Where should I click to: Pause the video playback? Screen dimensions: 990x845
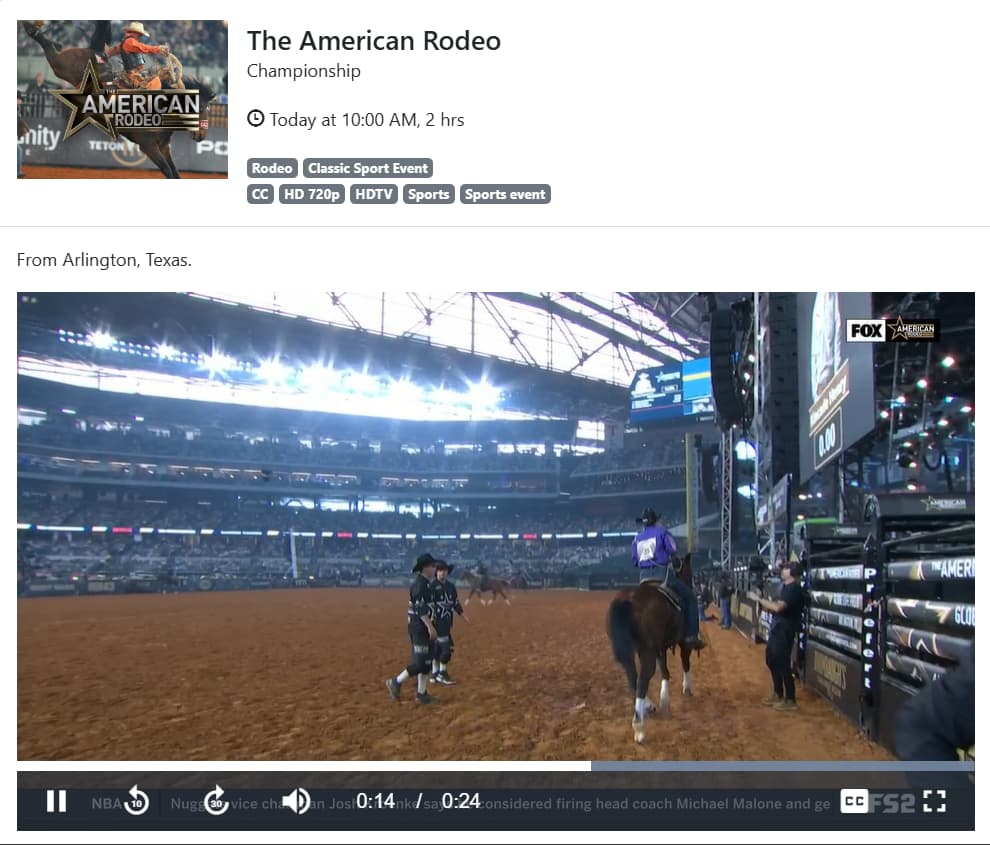point(57,801)
